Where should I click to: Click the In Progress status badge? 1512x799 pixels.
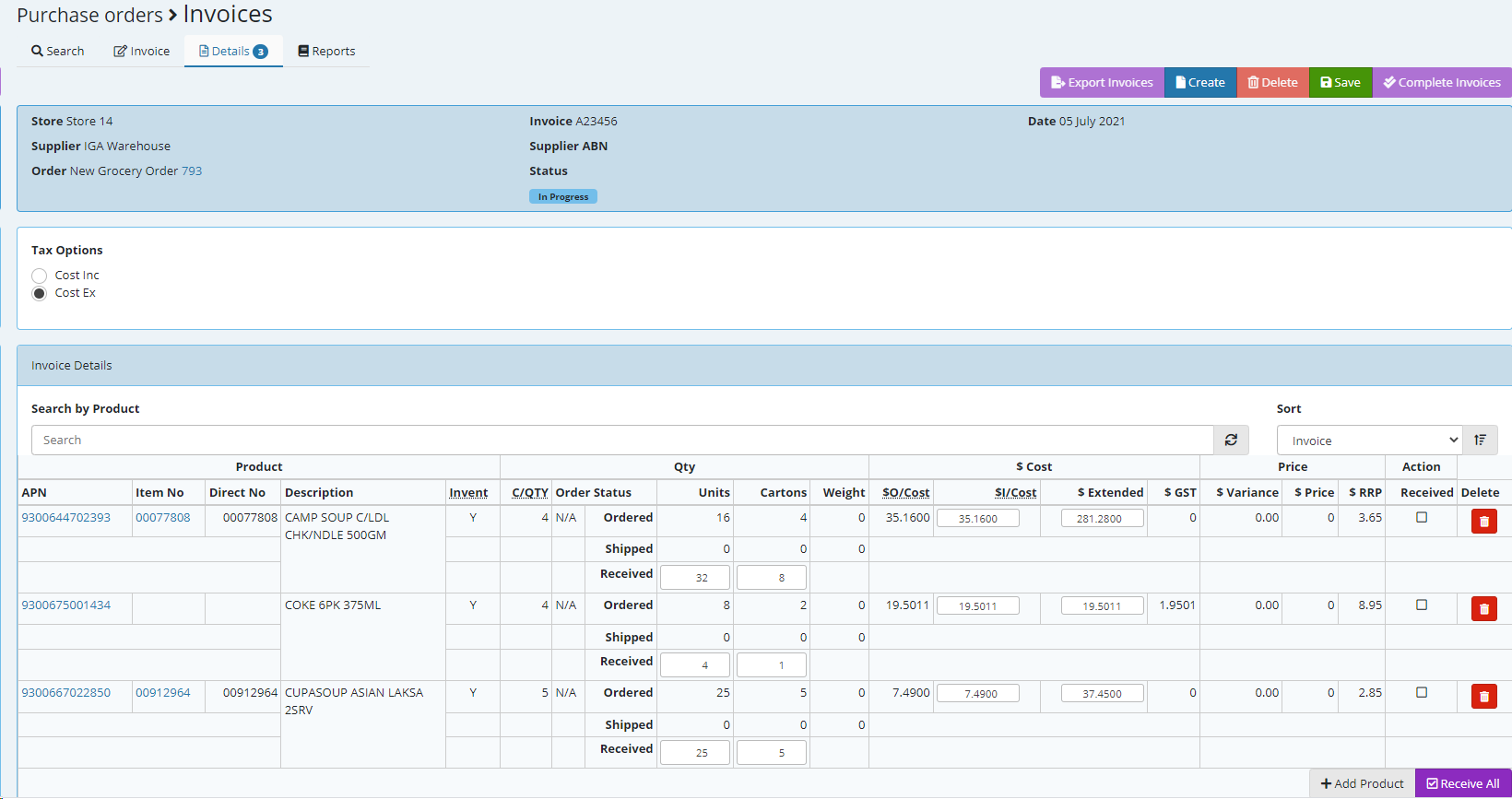click(563, 196)
